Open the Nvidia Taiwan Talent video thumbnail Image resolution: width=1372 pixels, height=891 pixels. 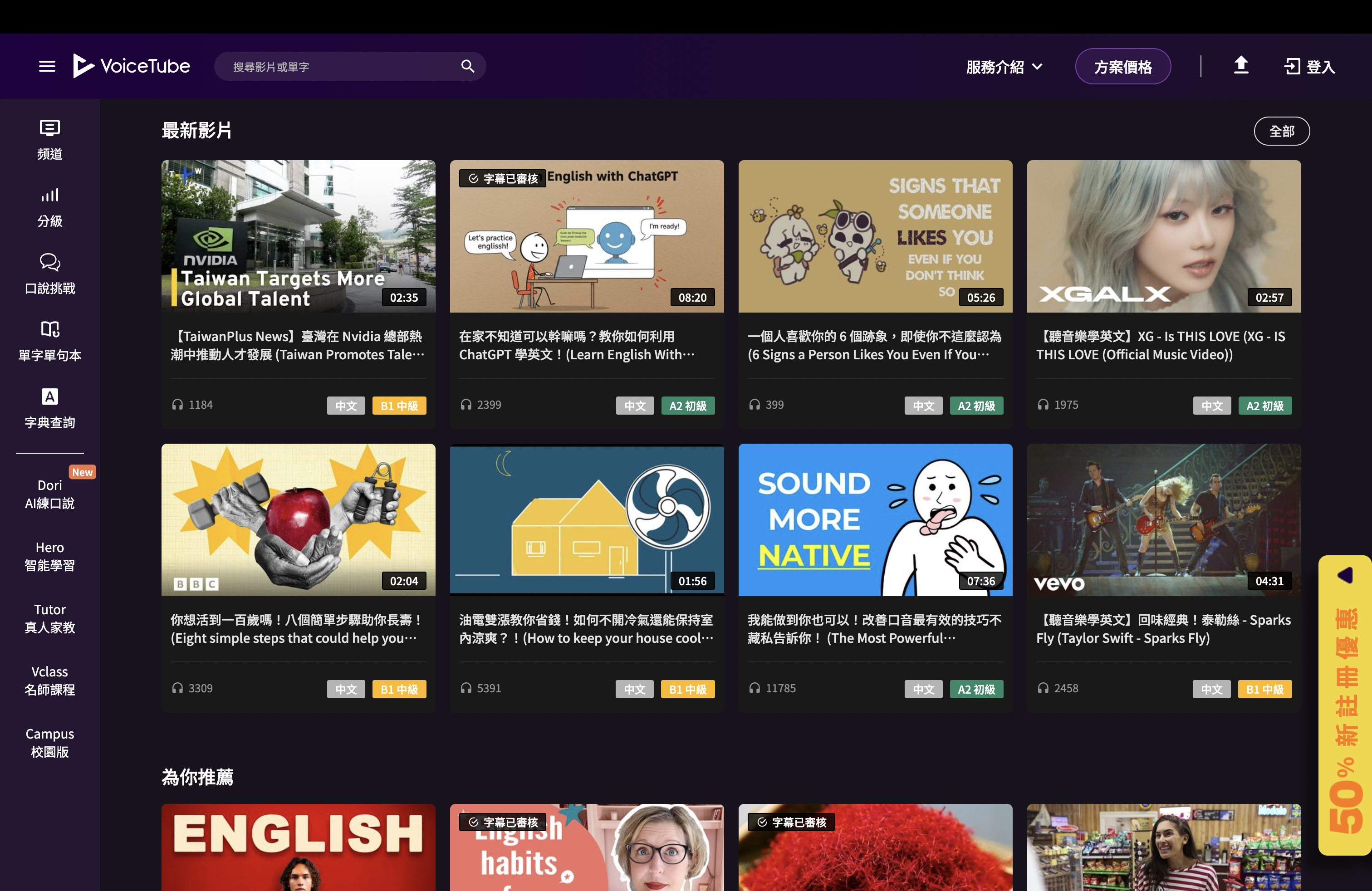[298, 236]
